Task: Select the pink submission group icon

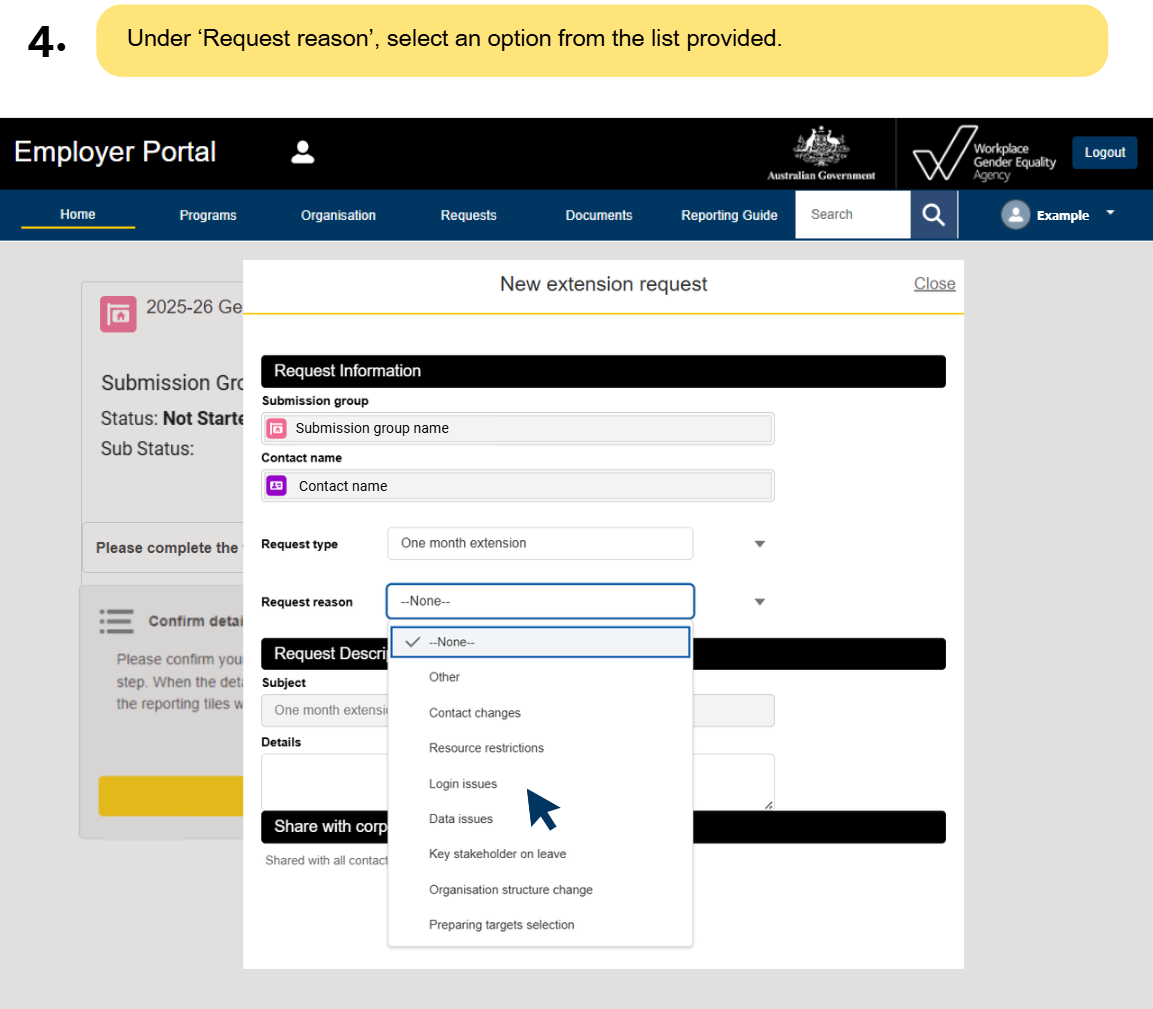Action: click(276, 428)
